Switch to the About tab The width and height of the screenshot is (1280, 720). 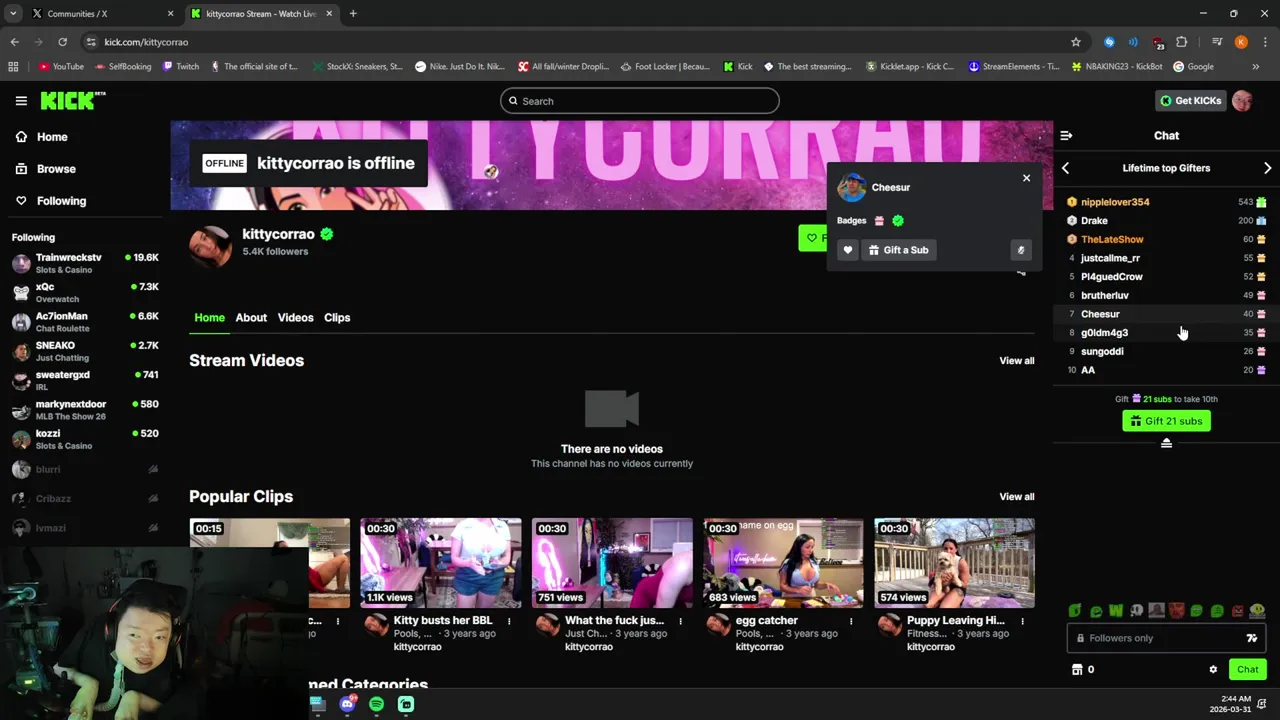tap(251, 317)
